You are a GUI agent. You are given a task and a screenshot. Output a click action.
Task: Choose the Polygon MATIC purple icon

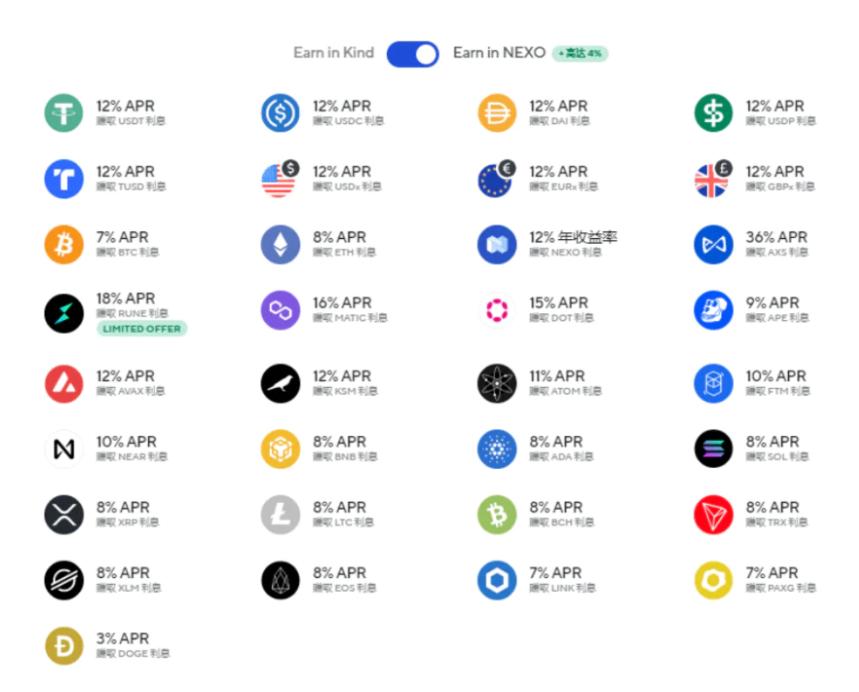(x=280, y=310)
